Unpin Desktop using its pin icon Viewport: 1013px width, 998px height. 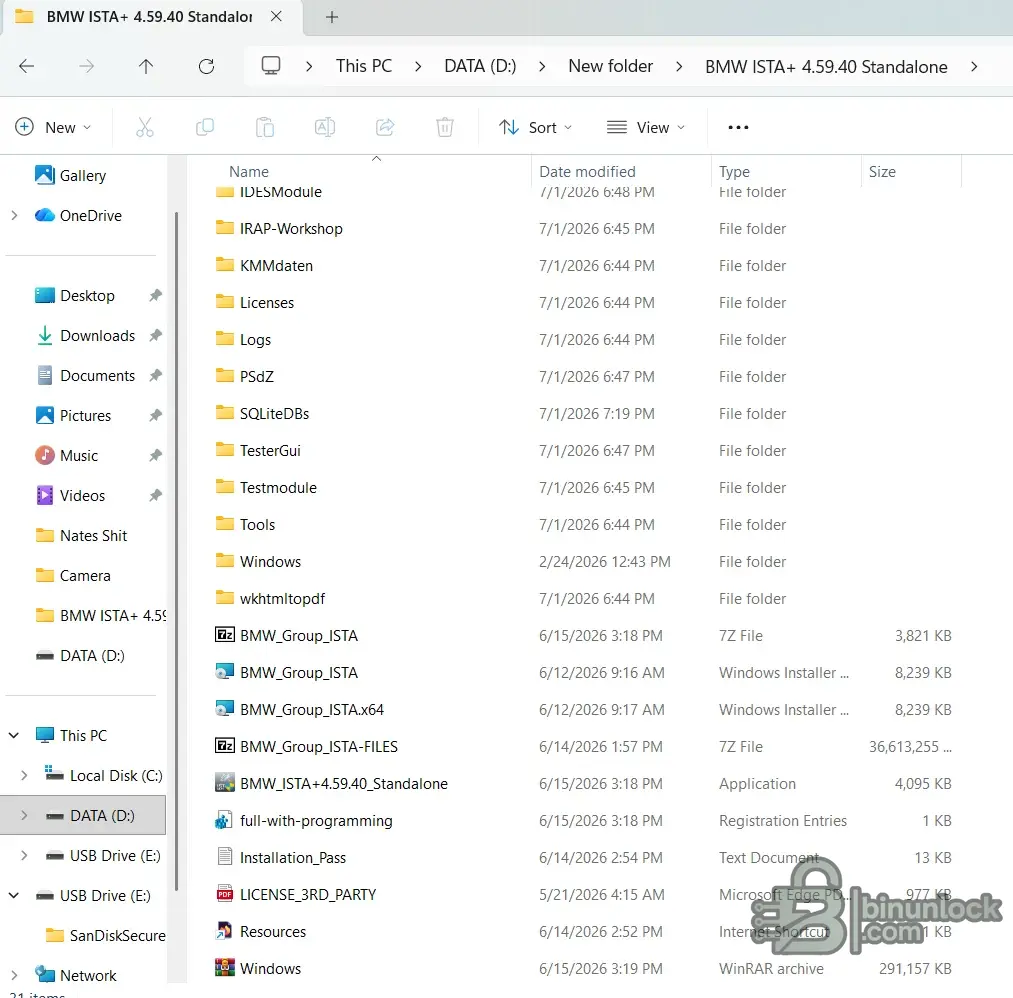(155, 296)
